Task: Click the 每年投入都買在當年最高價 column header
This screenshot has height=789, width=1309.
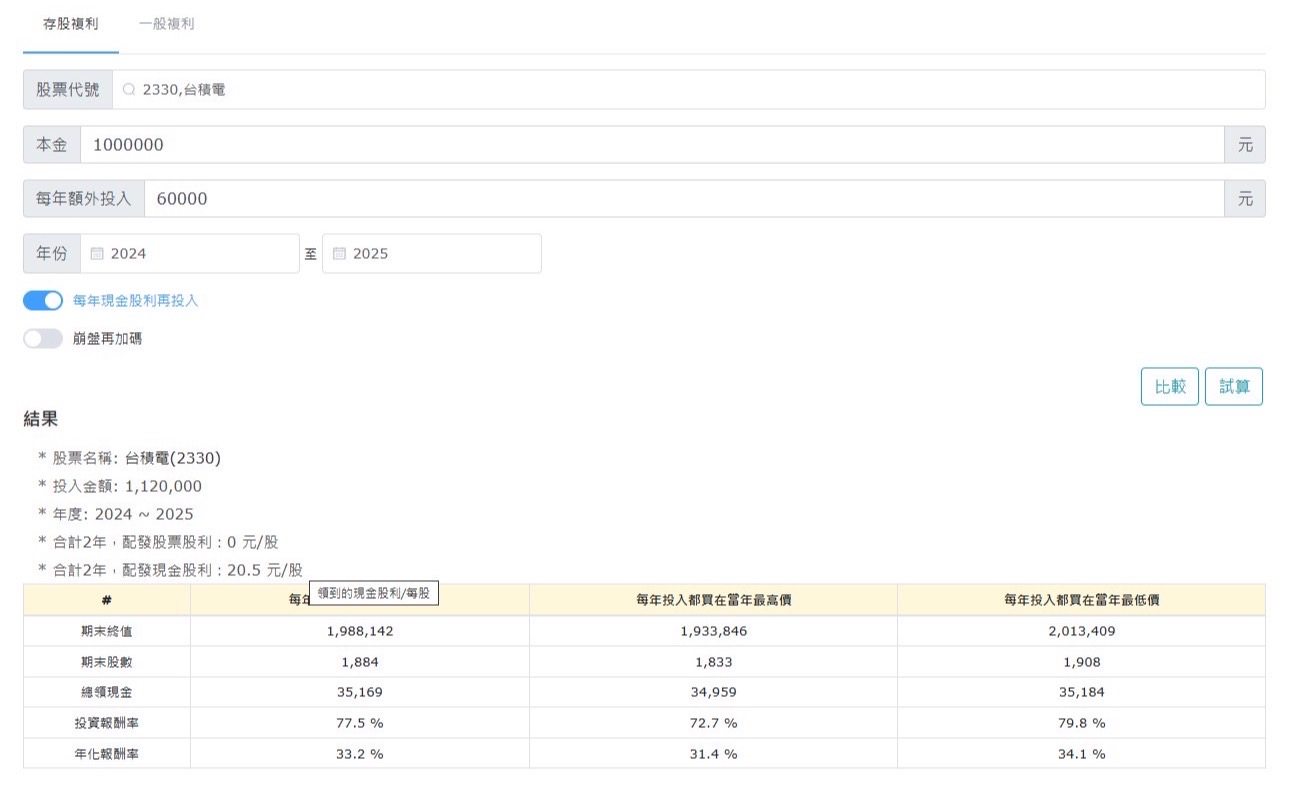Action: (713, 600)
